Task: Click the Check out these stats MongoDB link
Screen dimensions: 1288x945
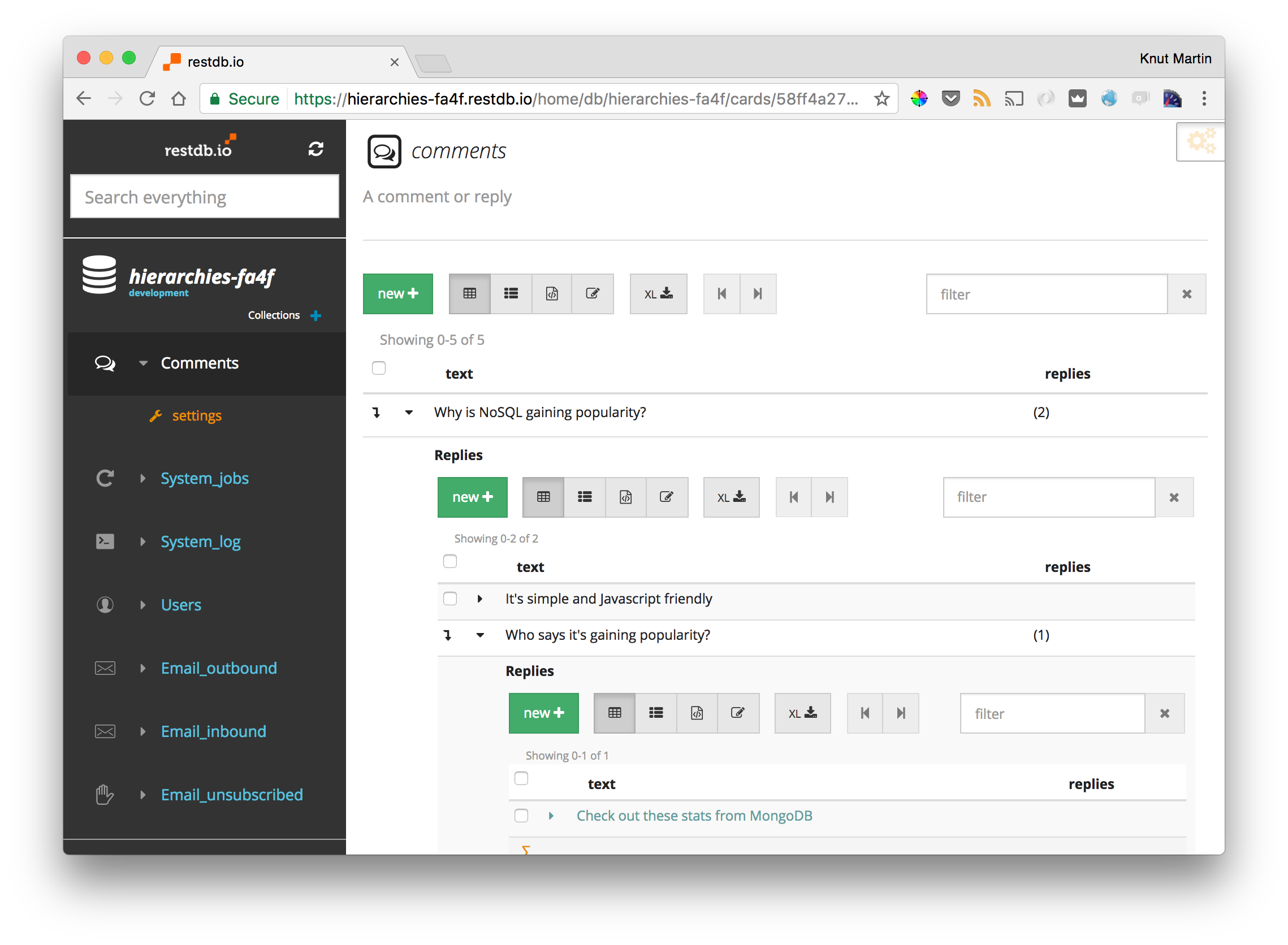Action: (x=693, y=815)
